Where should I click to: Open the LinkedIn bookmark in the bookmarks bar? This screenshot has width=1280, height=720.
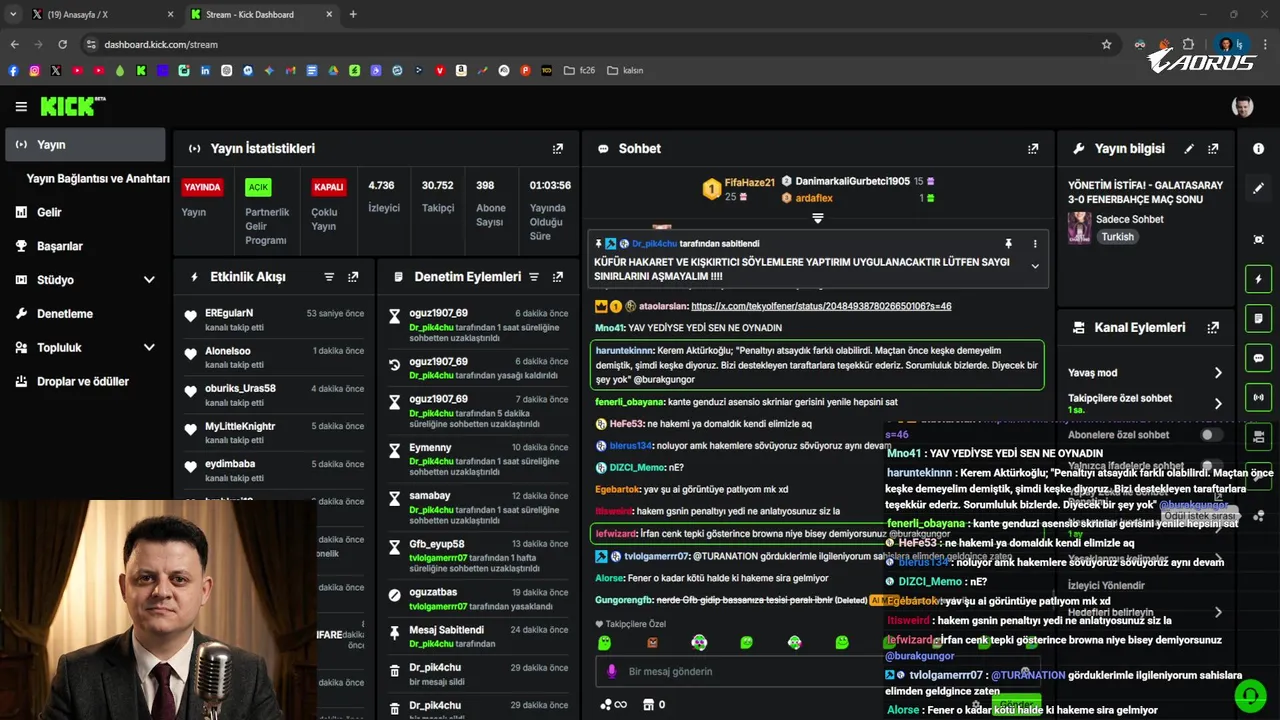(x=205, y=71)
